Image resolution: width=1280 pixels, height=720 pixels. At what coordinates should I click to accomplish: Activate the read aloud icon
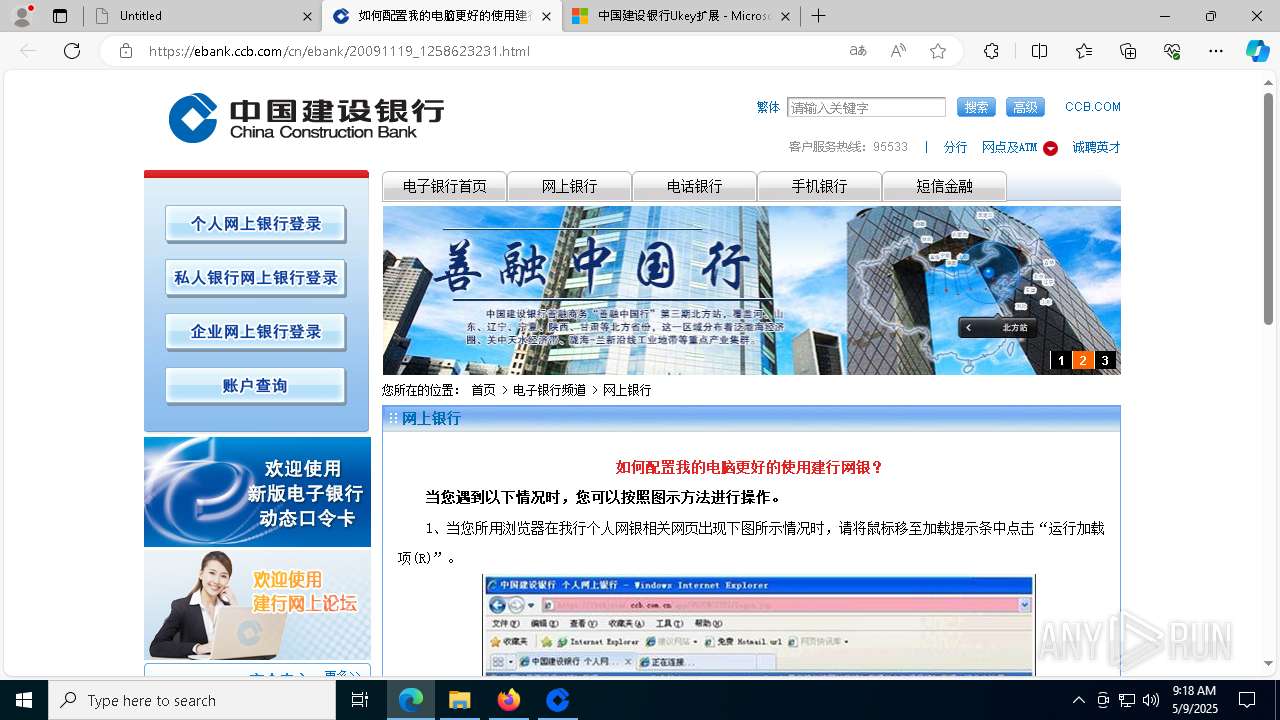click(898, 51)
